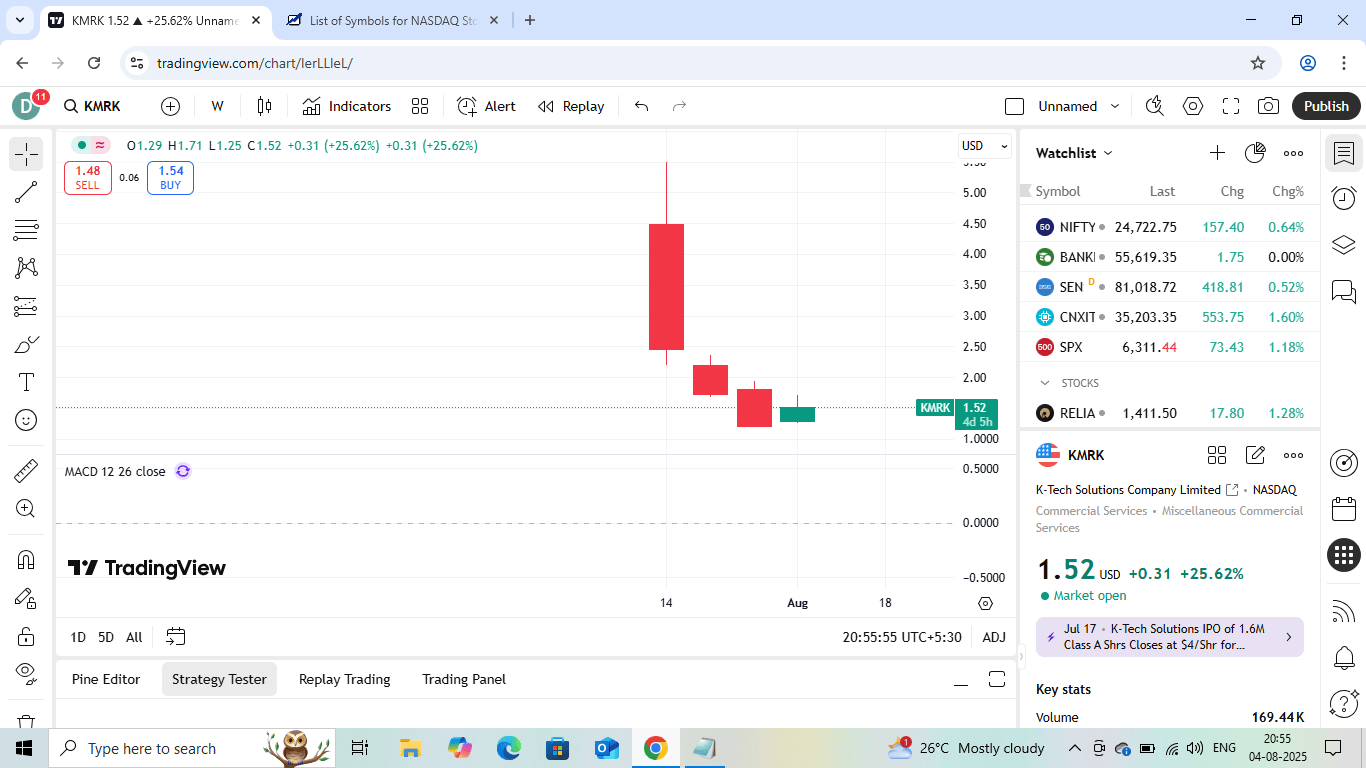Select the All date range
1366x768 pixels.
(134, 637)
